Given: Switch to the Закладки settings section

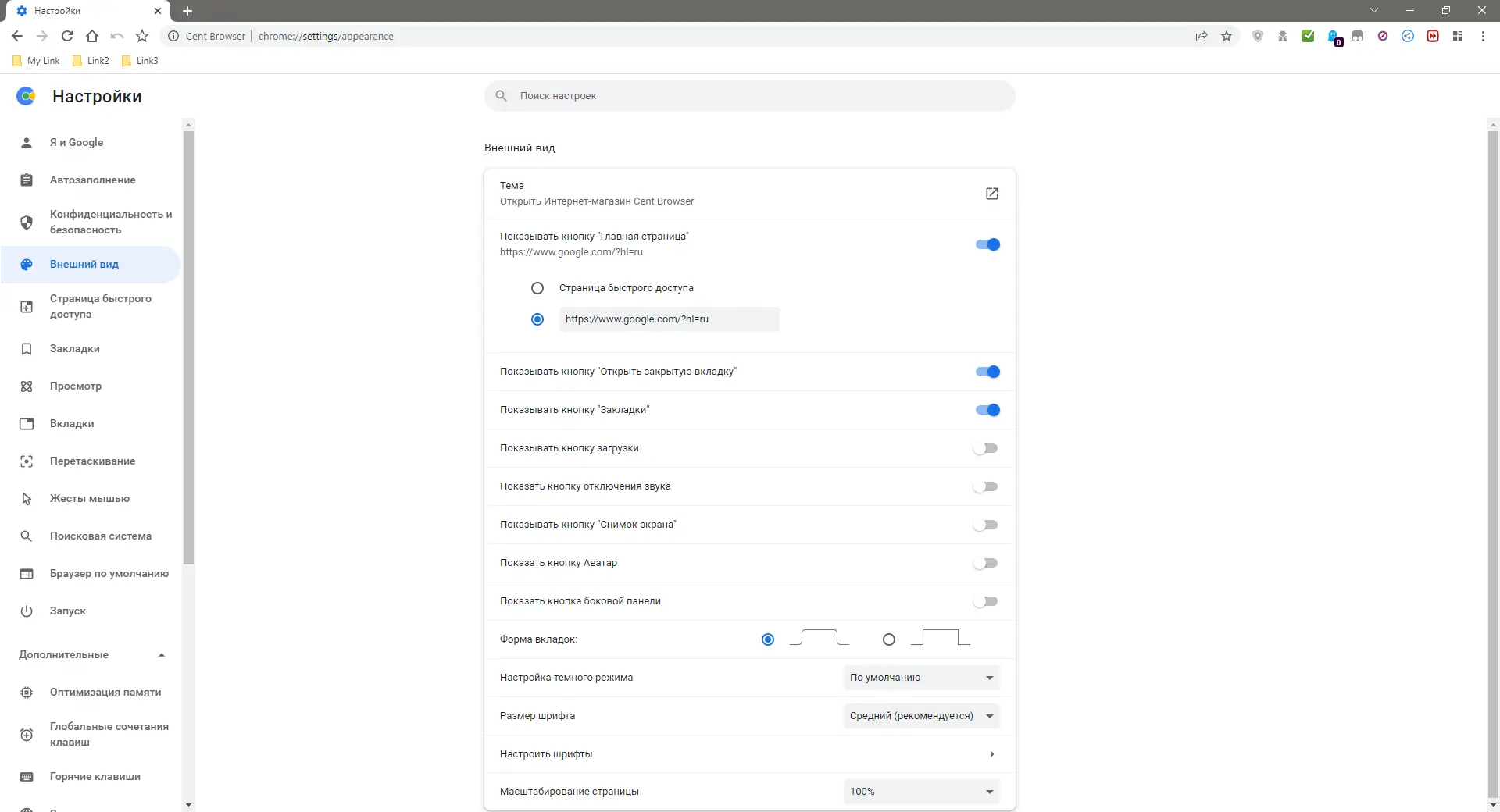Looking at the screenshot, I should (x=74, y=349).
